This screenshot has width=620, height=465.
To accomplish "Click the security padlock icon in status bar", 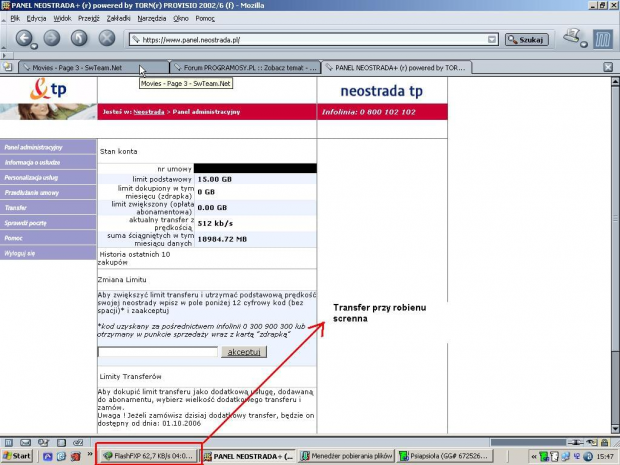I will coord(605,442).
